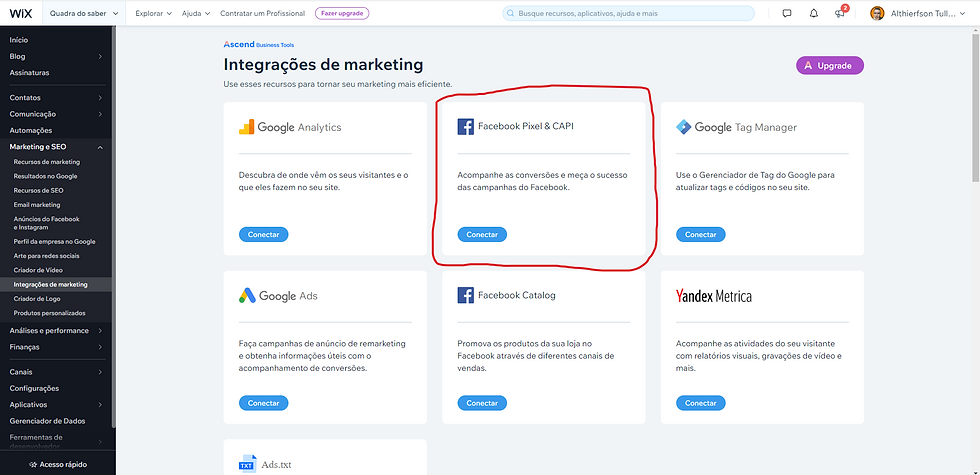Screen dimensions: 980x475
Task: Open Anúncios do Facebook e Instagram
Action: (46, 223)
